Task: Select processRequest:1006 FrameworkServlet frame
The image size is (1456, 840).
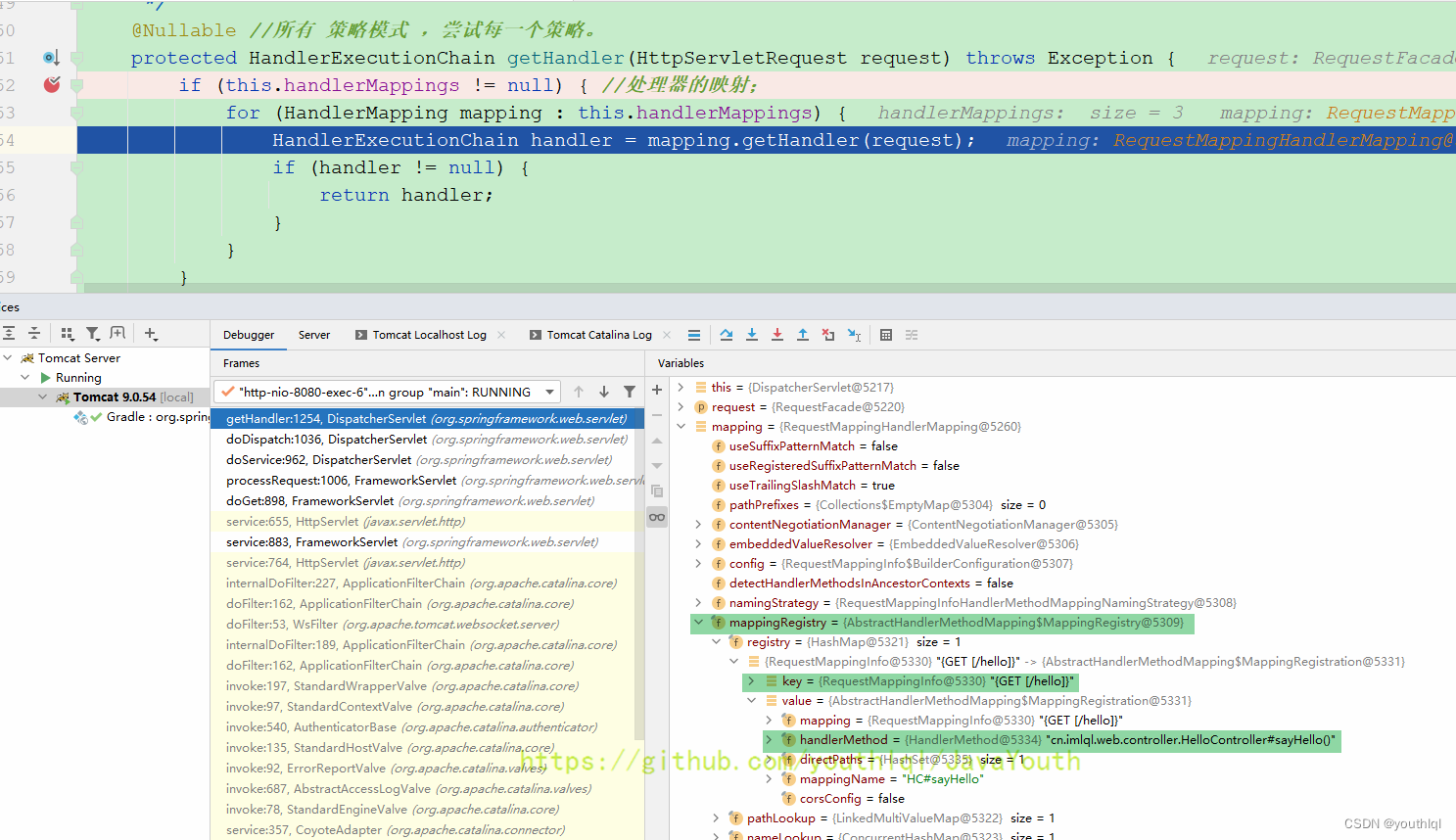Action: 428,480
